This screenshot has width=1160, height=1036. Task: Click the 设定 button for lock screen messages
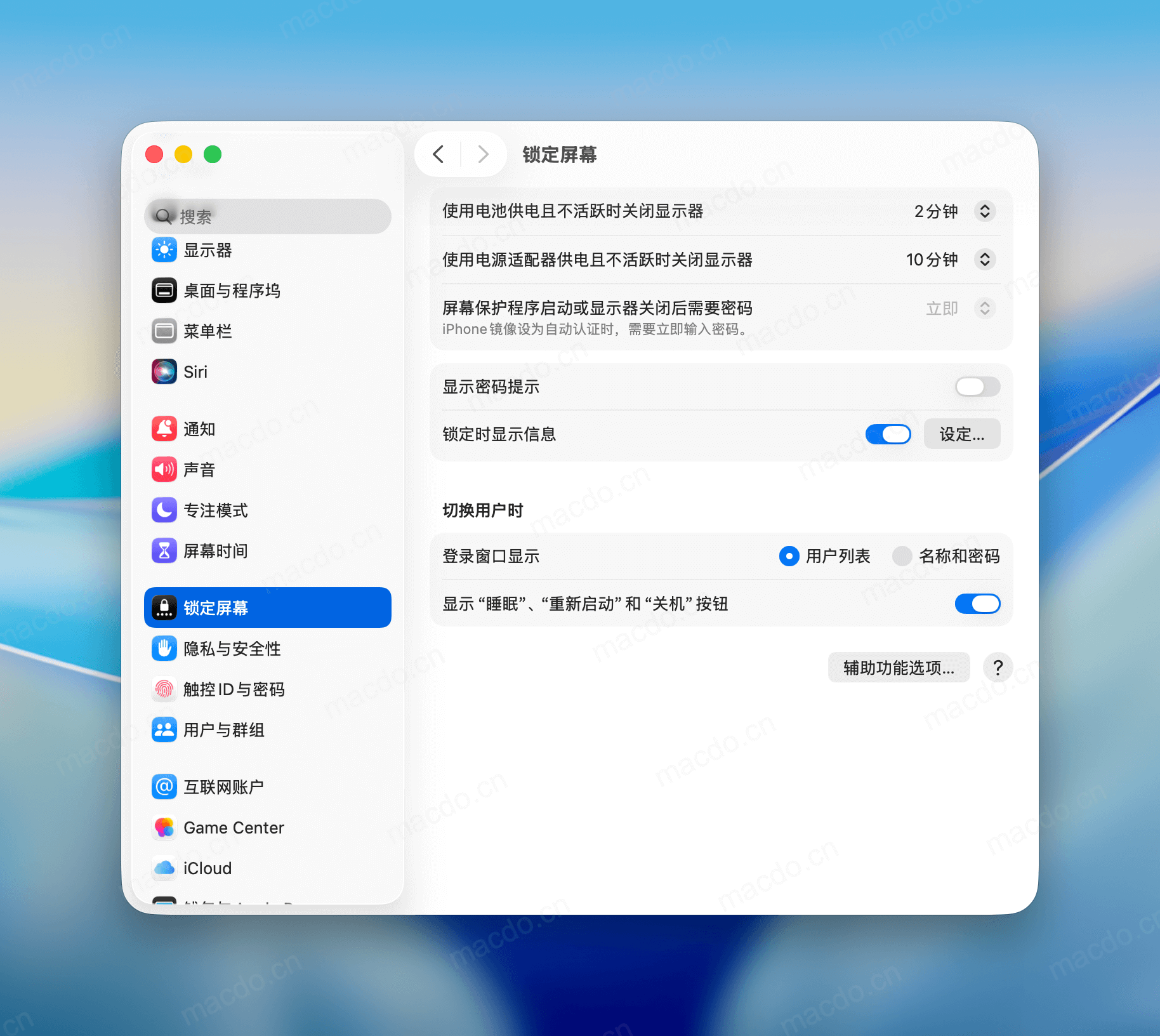click(x=962, y=434)
